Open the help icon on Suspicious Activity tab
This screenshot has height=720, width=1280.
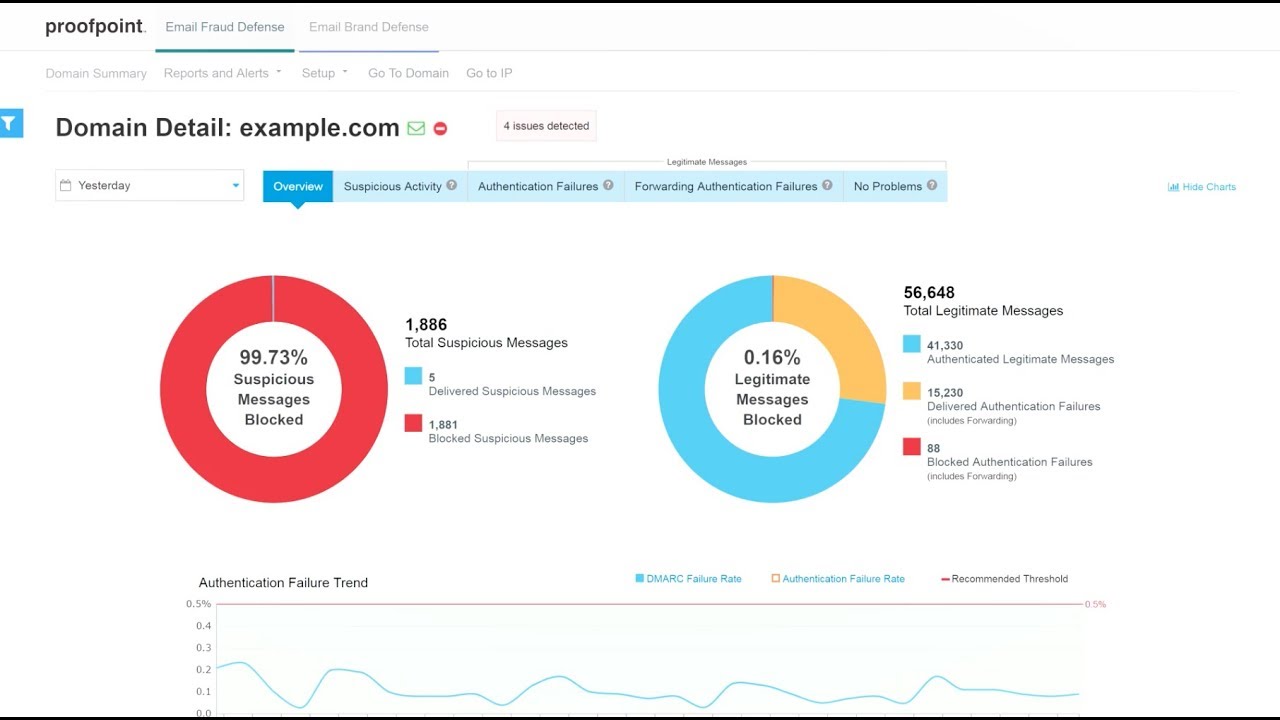pos(451,186)
